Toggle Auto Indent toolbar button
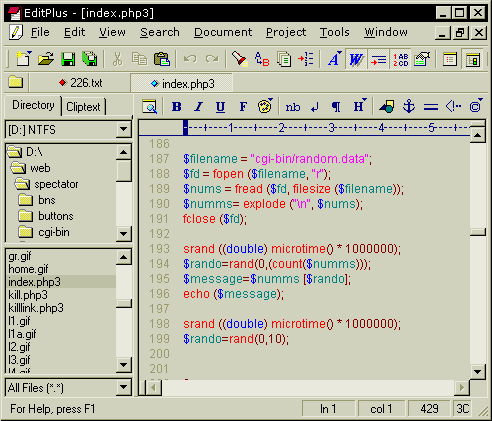The width and height of the screenshot is (492, 421). tap(378, 59)
